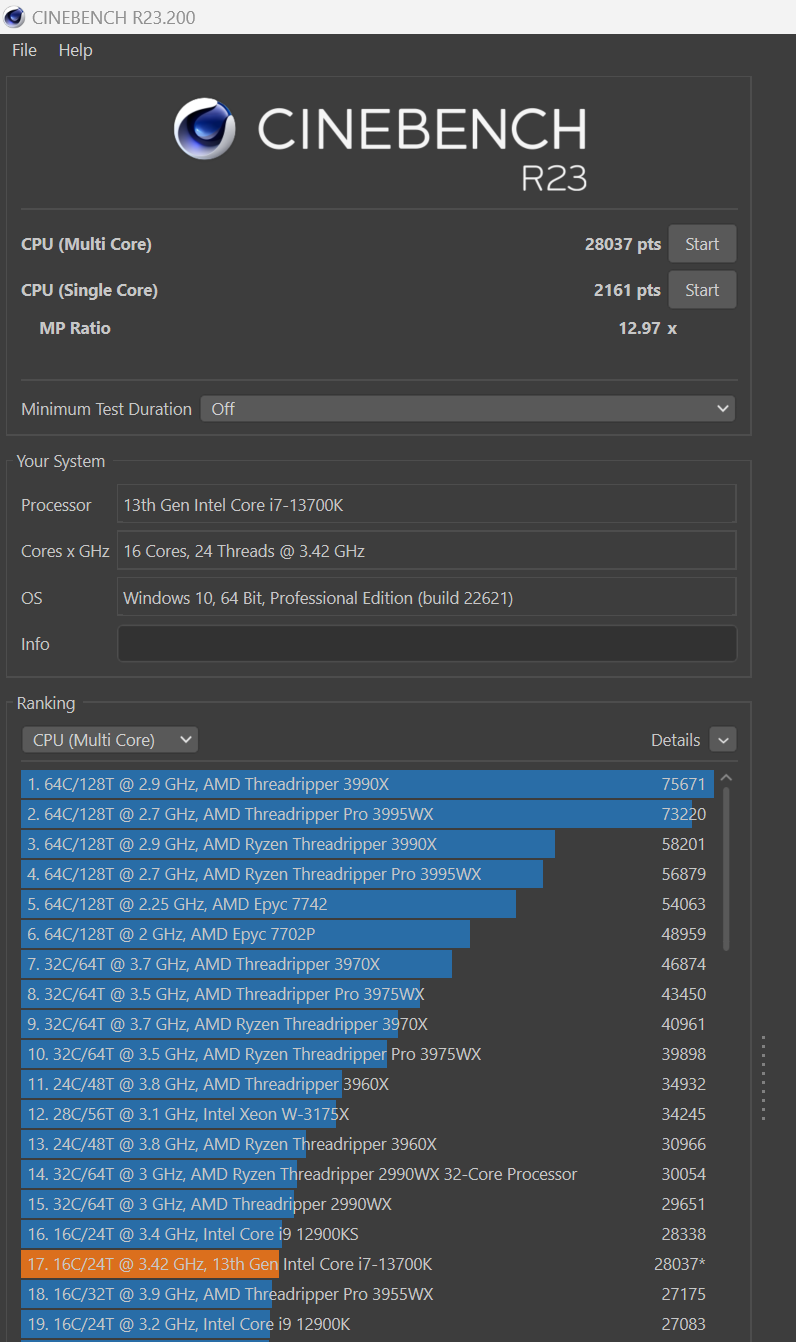Open the CPU (Multi Core) ranking dropdown
The image size is (796, 1342).
coord(109,739)
